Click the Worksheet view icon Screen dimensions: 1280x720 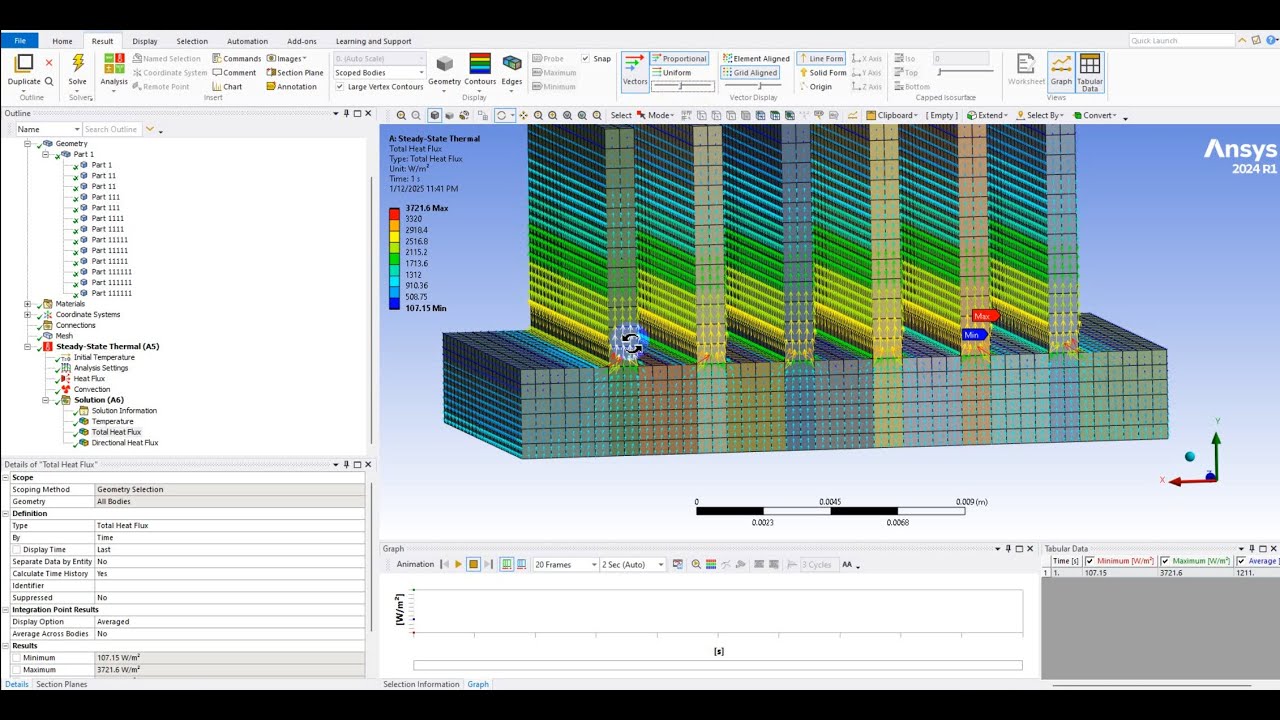(1026, 69)
